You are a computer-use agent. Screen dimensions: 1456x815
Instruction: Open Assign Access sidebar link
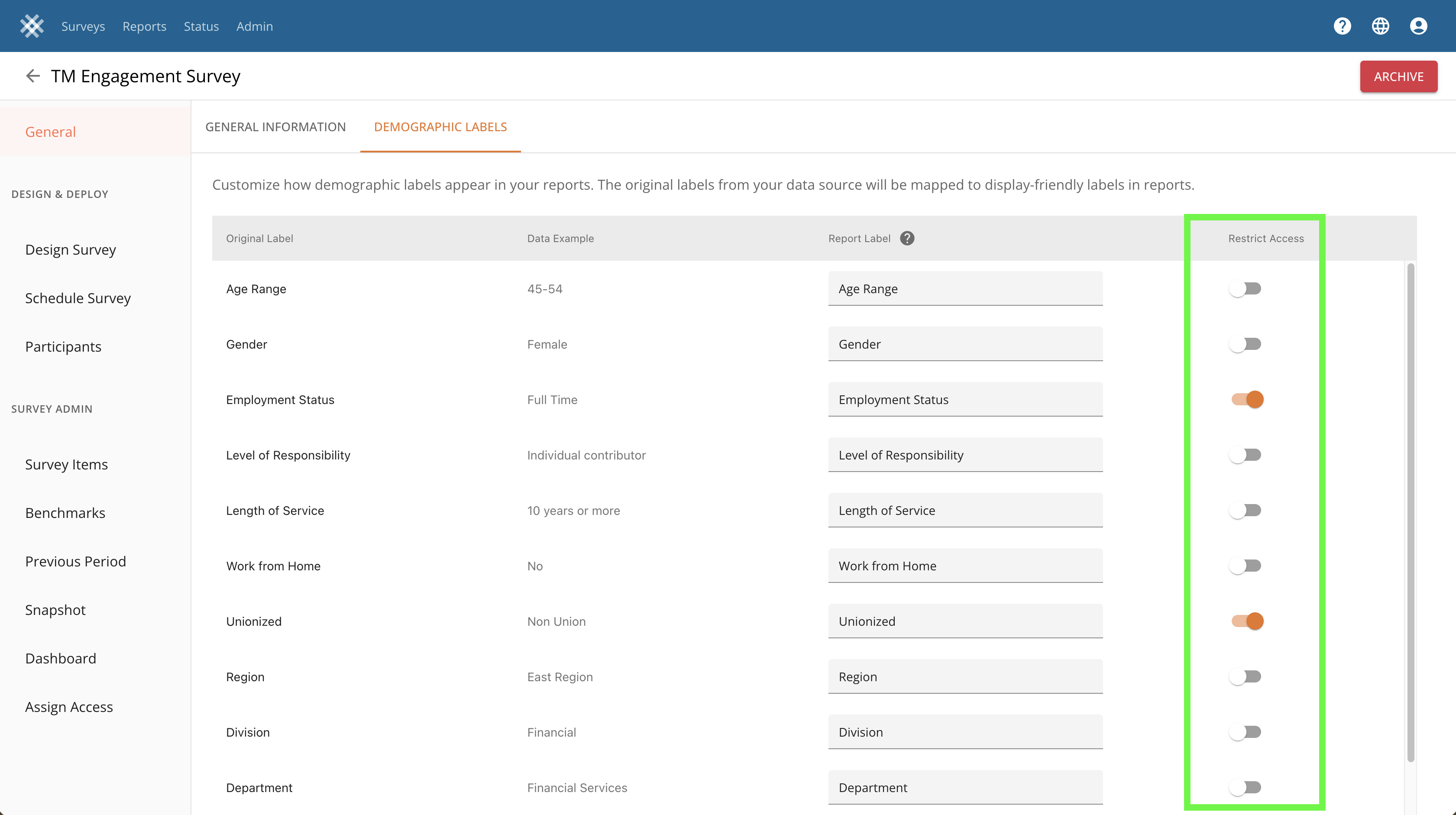coord(69,706)
